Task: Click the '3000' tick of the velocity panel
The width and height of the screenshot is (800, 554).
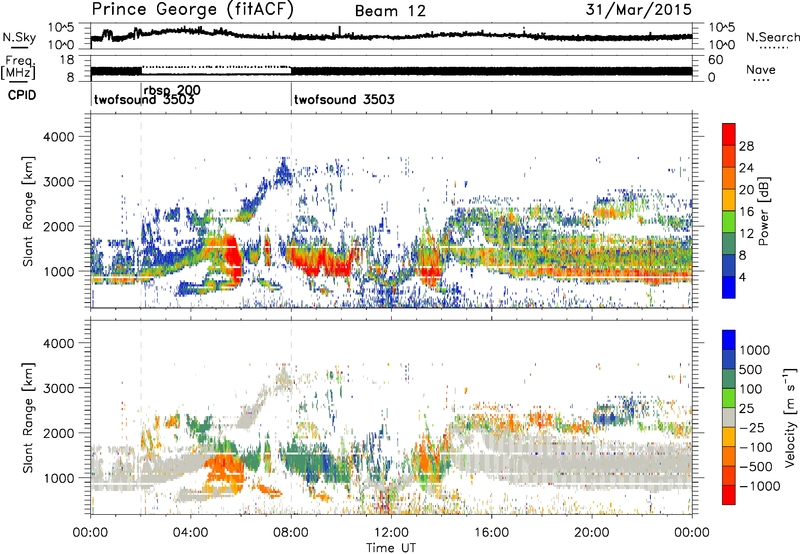Action: point(58,388)
